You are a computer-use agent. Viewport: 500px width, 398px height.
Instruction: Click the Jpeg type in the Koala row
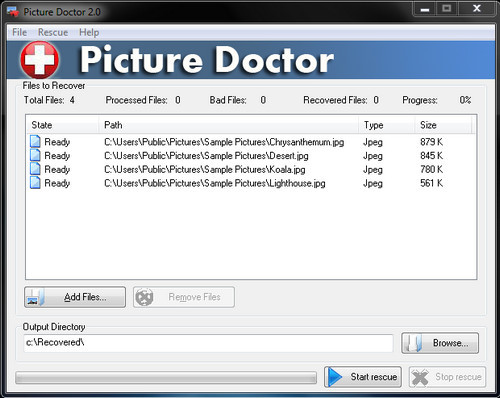(373, 170)
